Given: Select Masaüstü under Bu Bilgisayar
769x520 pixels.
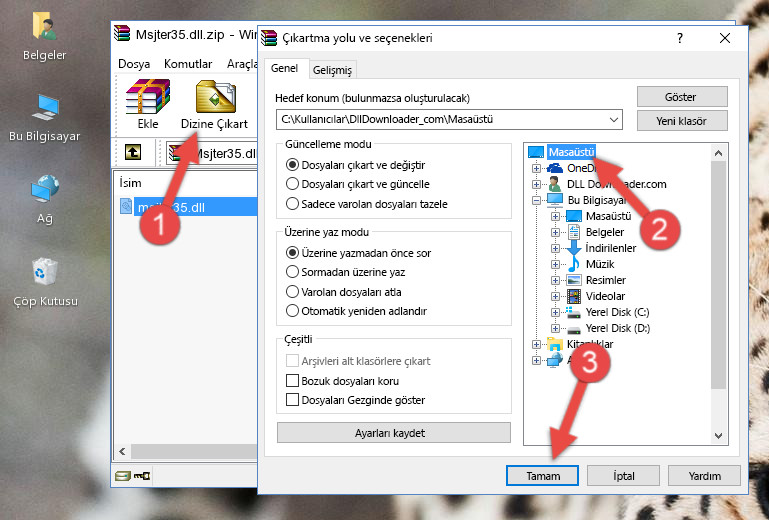Looking at the screenshot, I should click(x=608, y=216).
